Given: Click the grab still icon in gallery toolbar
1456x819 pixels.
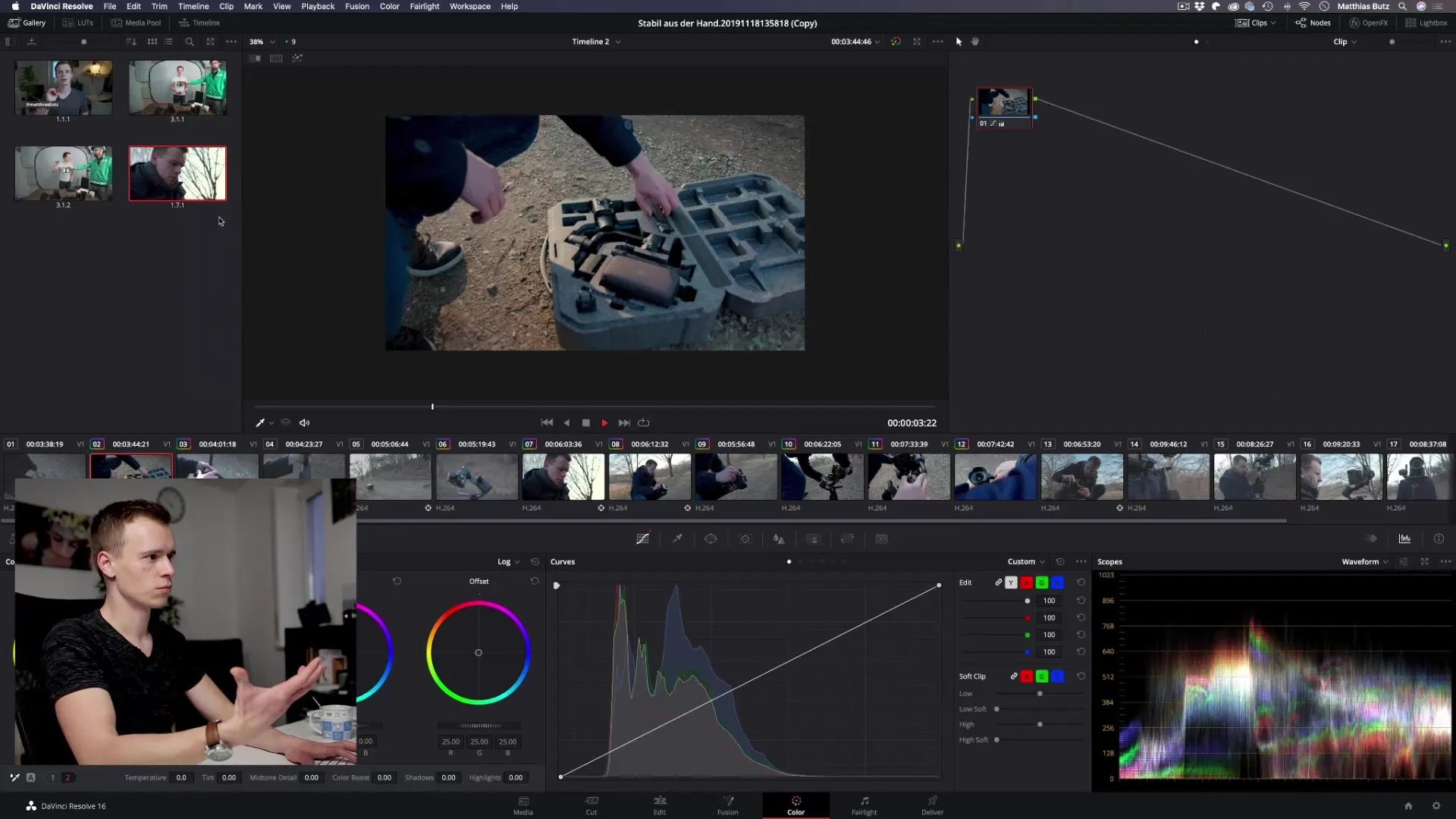Looking at the screenshot, I should 31,42.
